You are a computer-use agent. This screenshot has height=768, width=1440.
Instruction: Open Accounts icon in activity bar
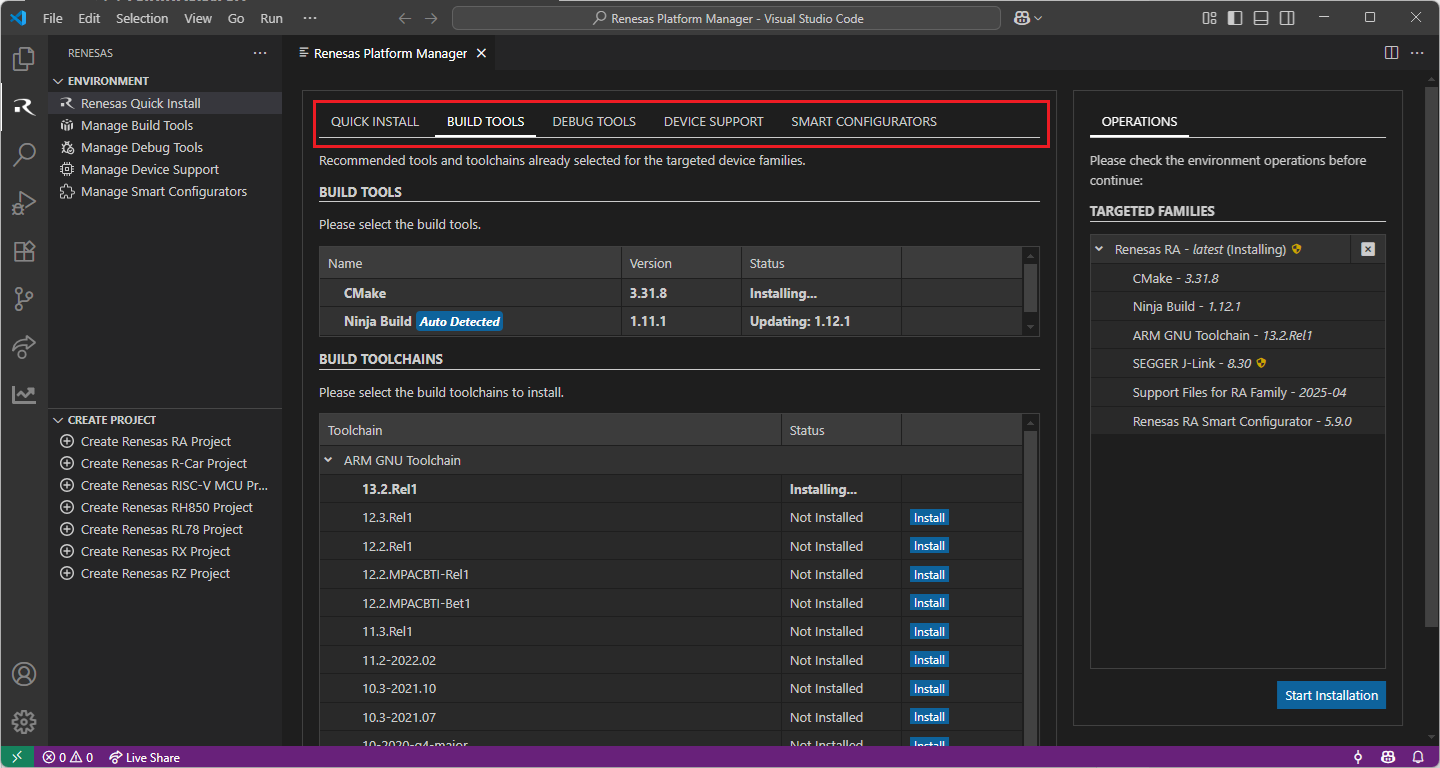pyautogui.click(x=24, y=674)
